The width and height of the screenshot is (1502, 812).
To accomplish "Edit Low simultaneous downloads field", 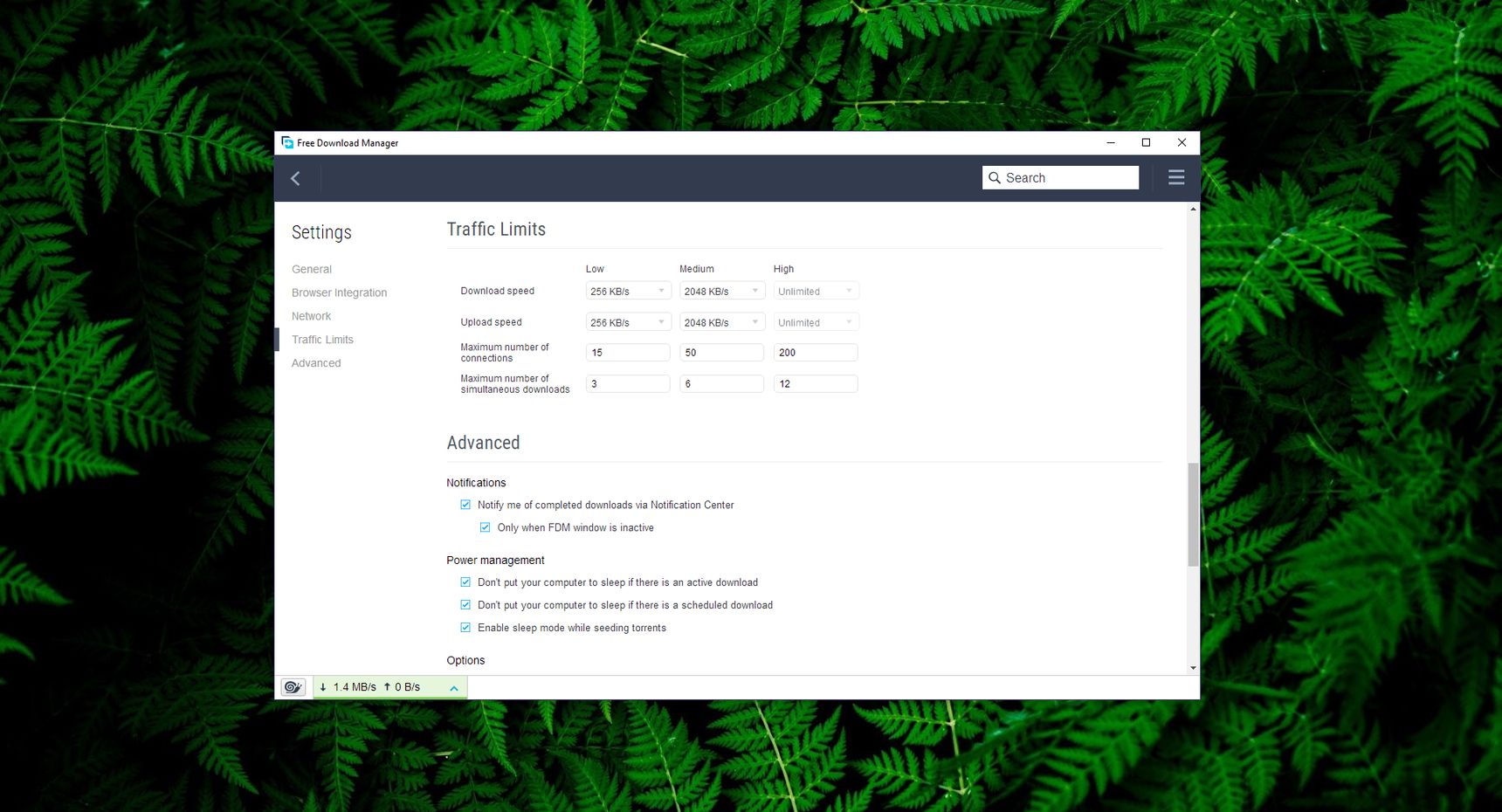I will 628,383.
